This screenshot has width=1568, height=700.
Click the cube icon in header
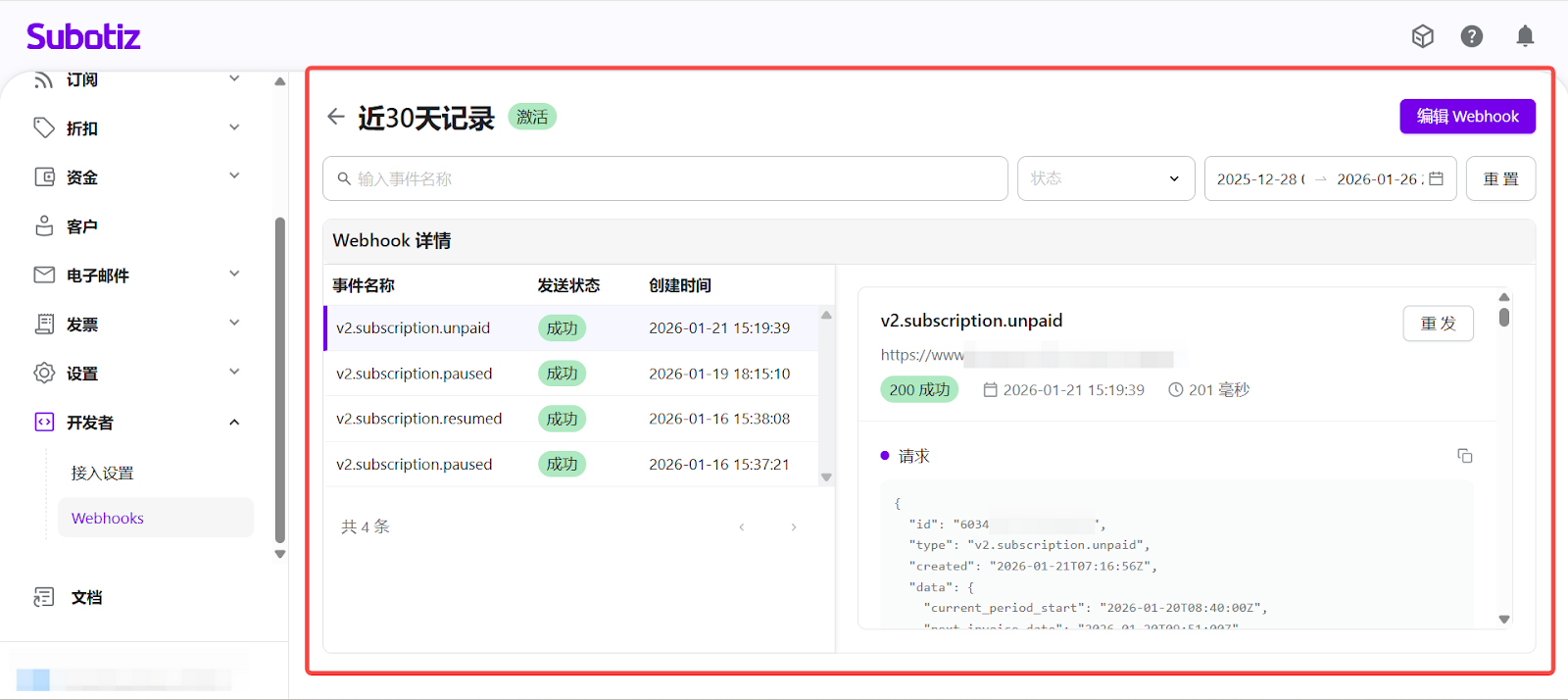point(1422,36)
